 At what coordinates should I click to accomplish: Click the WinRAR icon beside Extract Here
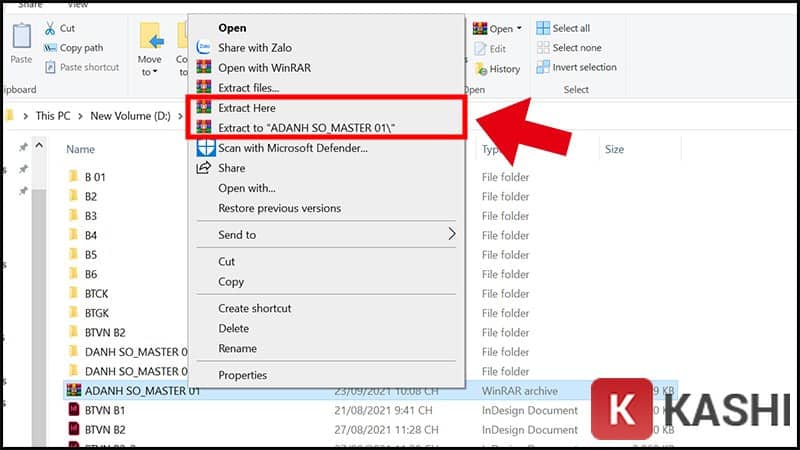click(204, 107)
